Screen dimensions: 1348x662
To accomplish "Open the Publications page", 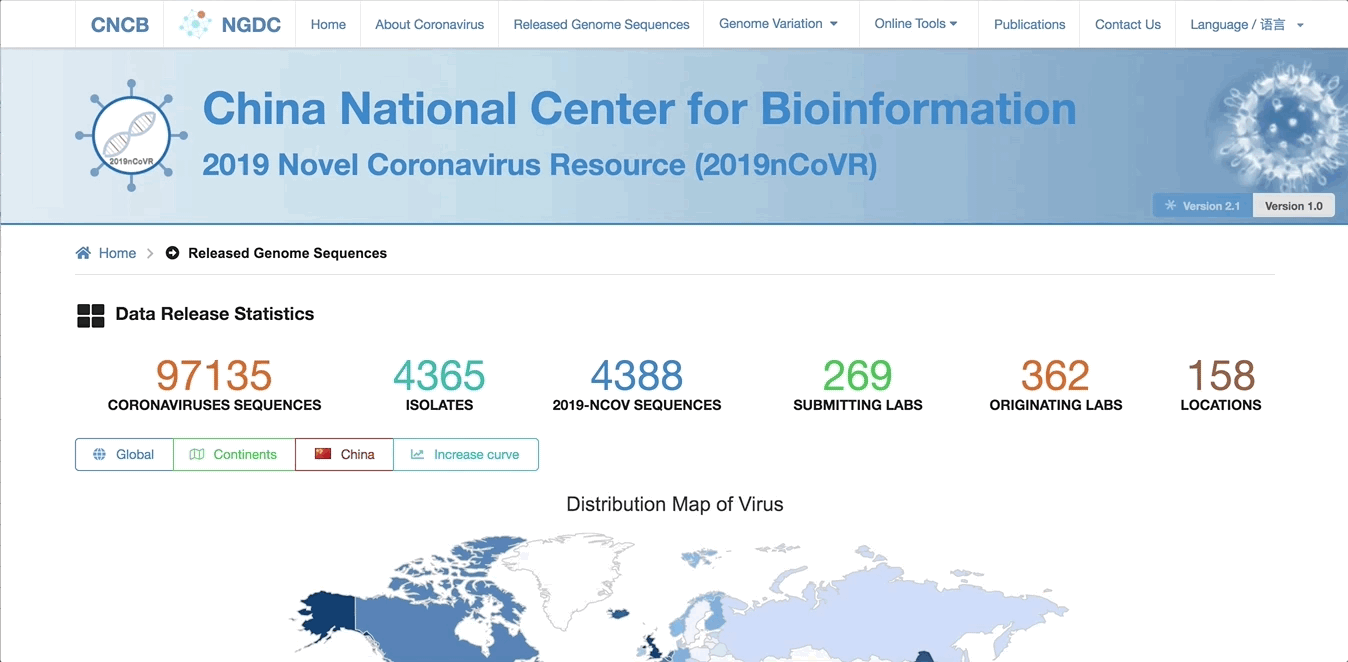I will point(1030,24).
